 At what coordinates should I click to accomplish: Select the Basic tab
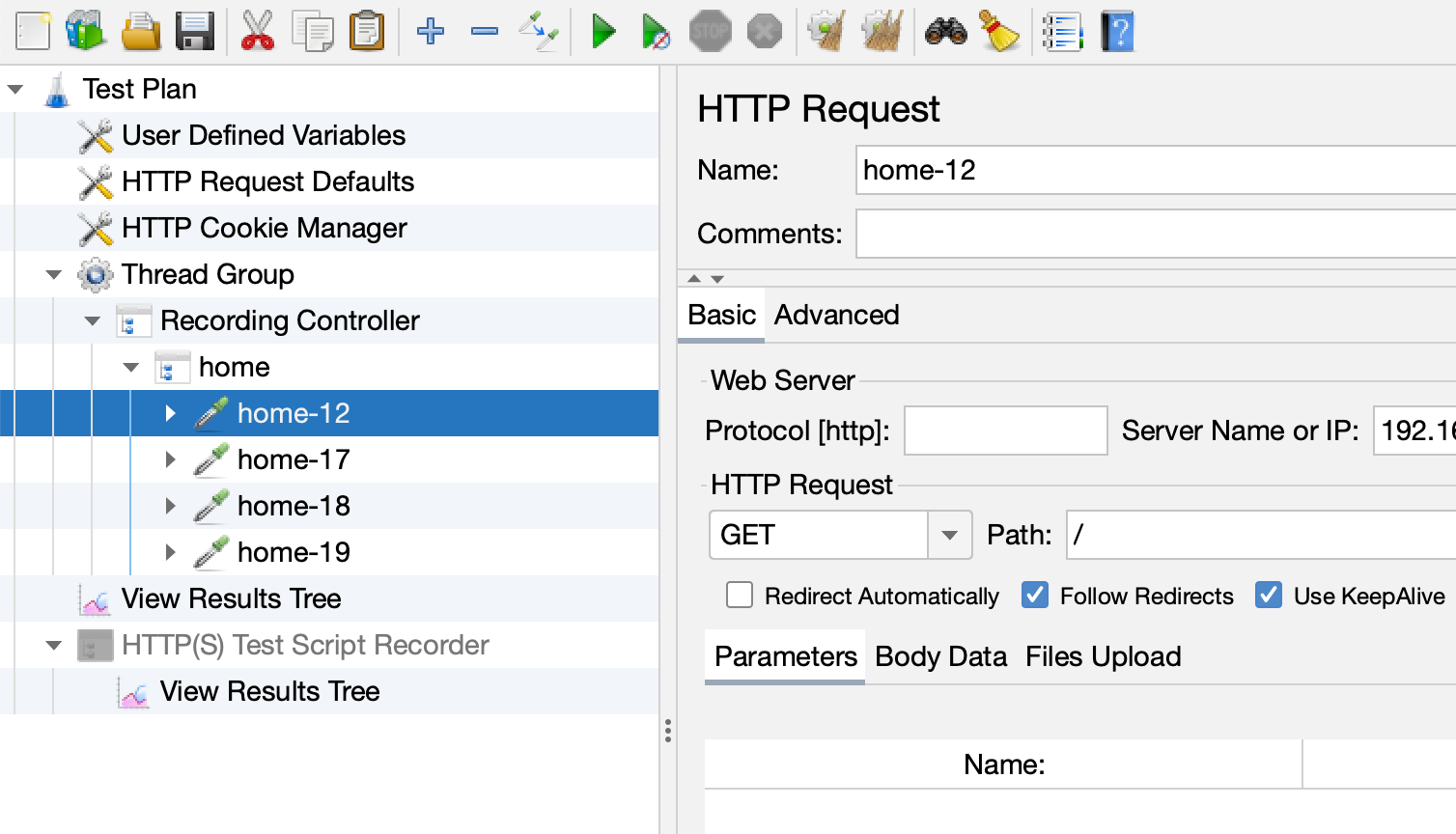click(x=721, y=315)
